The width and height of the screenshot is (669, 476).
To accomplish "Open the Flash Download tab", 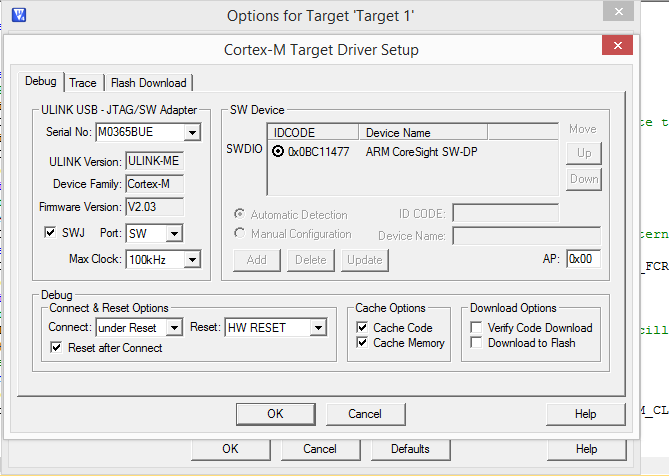I will click(x=148, y=83).
